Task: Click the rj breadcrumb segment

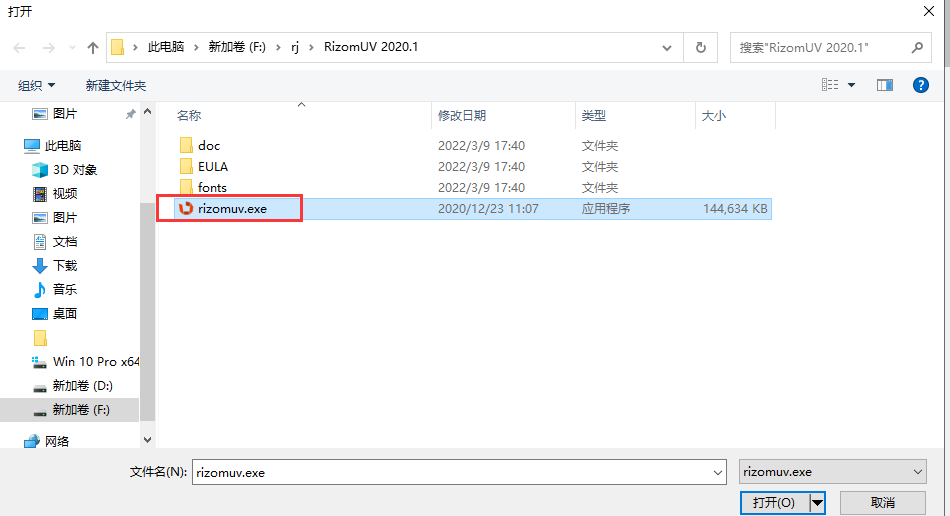Action: tap(295, 47)
